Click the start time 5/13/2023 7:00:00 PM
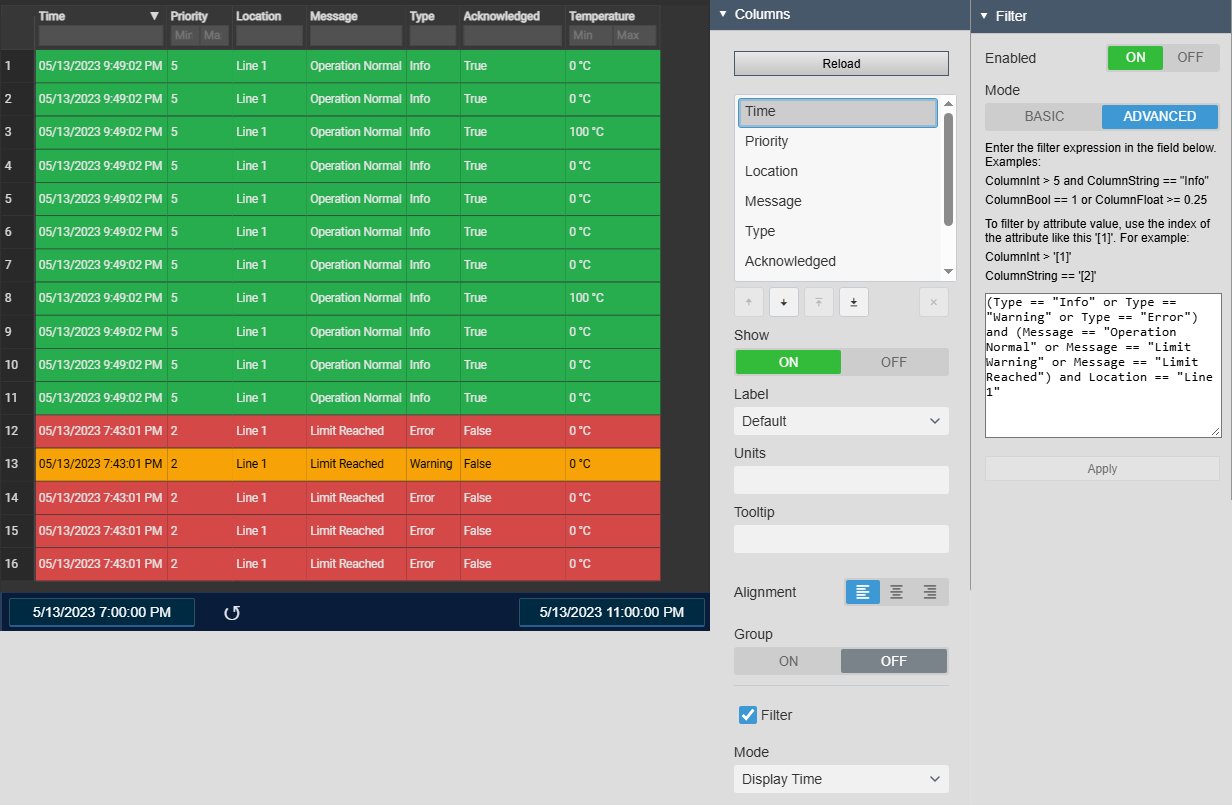The height and width of the screenshot is (805, 1232). click(102, 612)
